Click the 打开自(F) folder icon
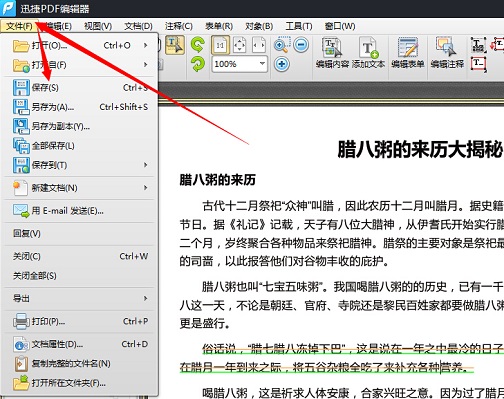The height and width of the screenshot is (399, 504). (x=21, y=65)
